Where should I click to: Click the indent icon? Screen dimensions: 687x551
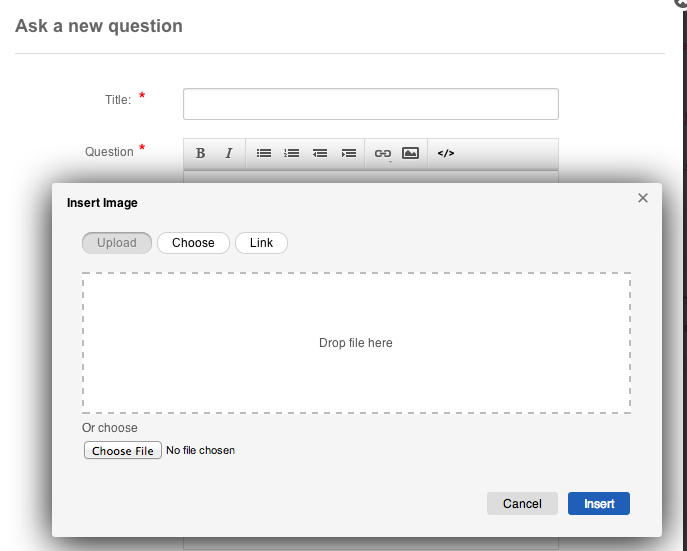coord(349,153)
